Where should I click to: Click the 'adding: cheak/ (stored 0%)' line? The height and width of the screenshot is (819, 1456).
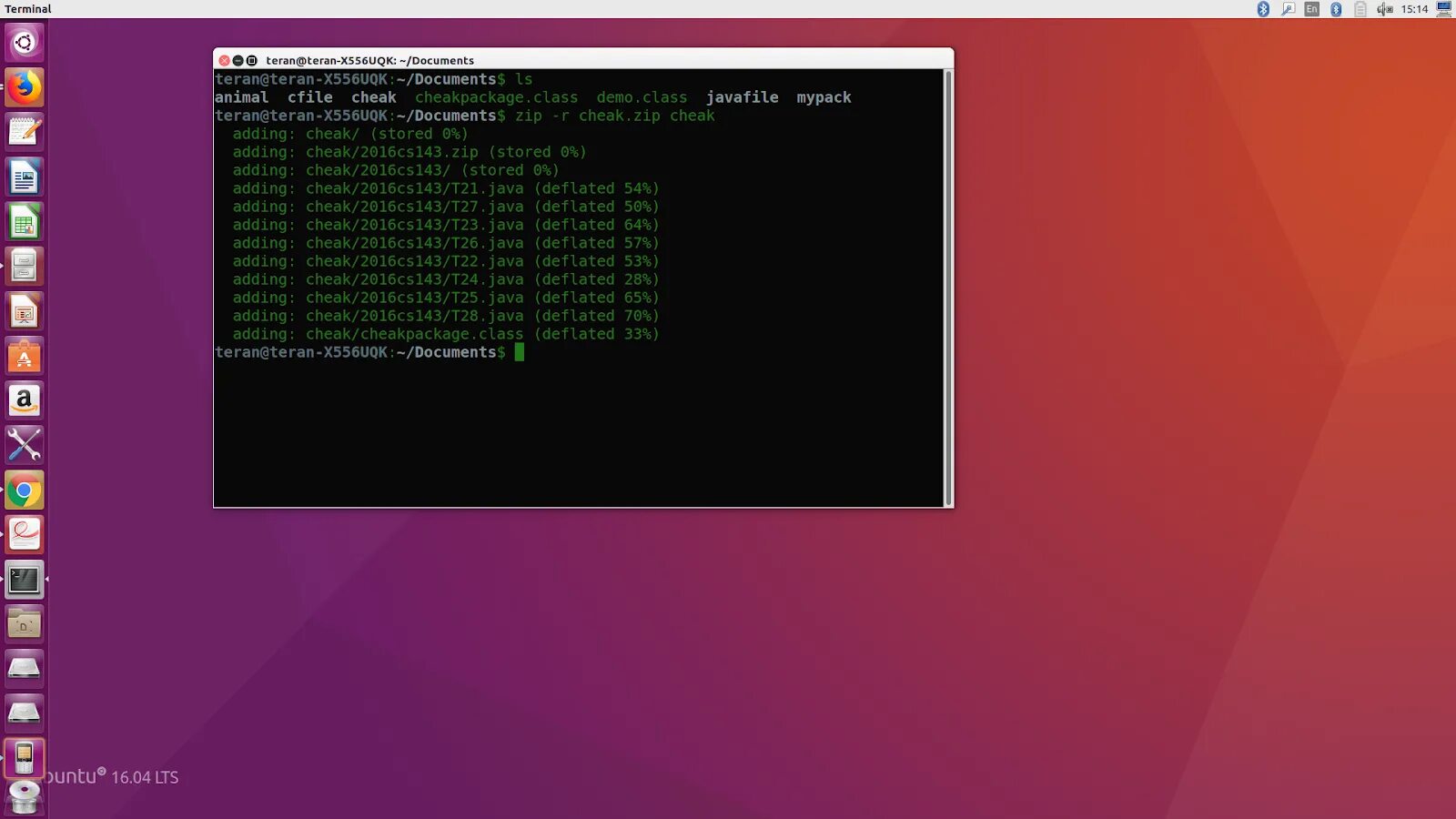[x=350, y=134]
